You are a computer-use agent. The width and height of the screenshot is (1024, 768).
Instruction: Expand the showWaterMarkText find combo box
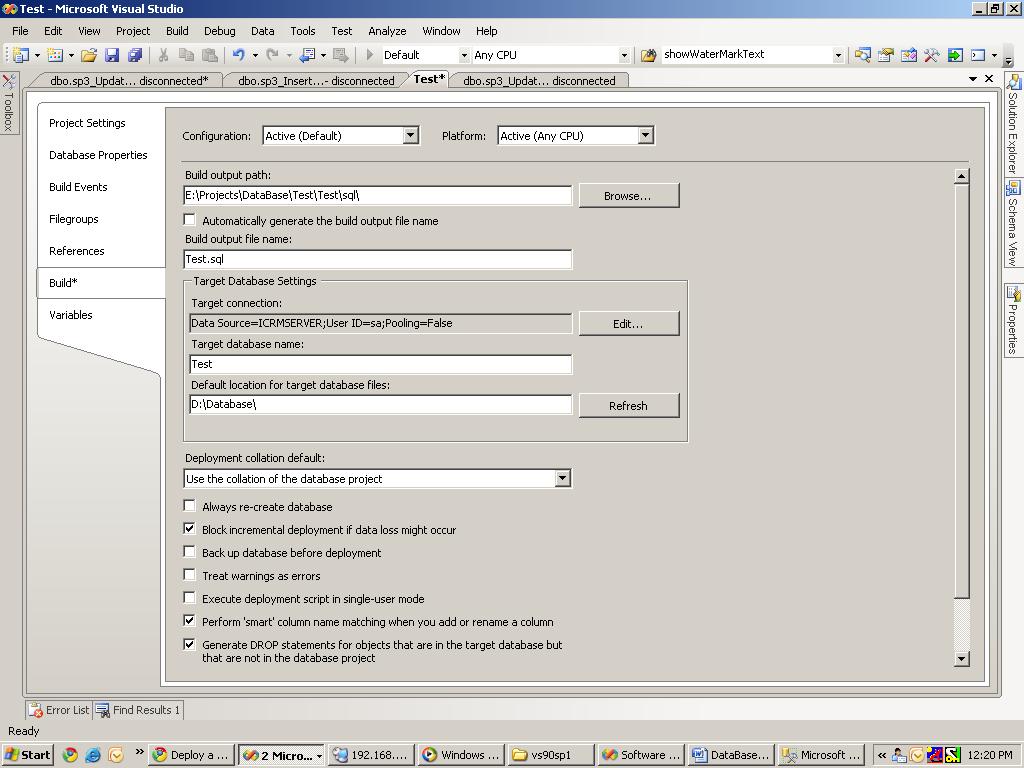point(838,56)
